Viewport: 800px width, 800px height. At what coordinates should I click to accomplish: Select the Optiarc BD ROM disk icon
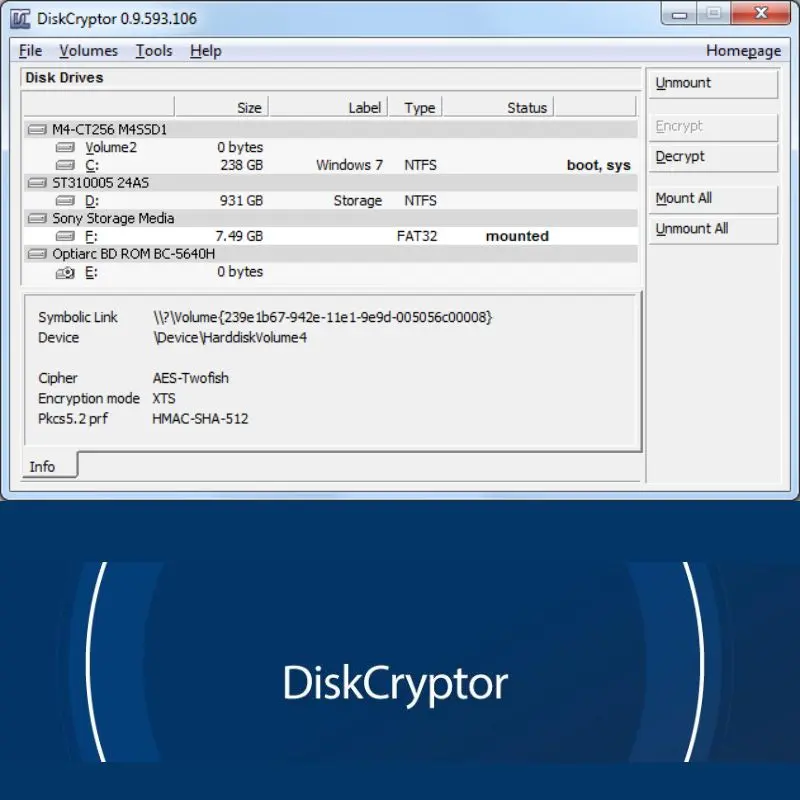38,254
